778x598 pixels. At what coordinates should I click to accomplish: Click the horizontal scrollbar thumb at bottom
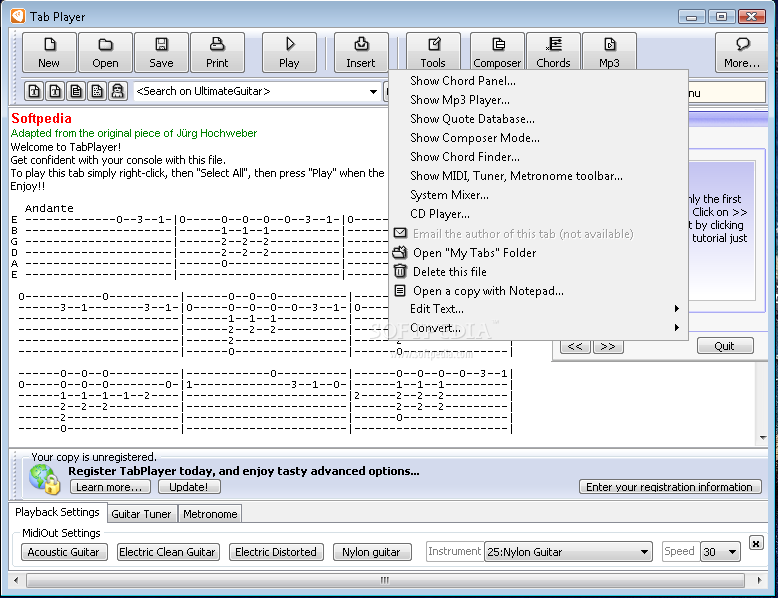click(385, 580)
